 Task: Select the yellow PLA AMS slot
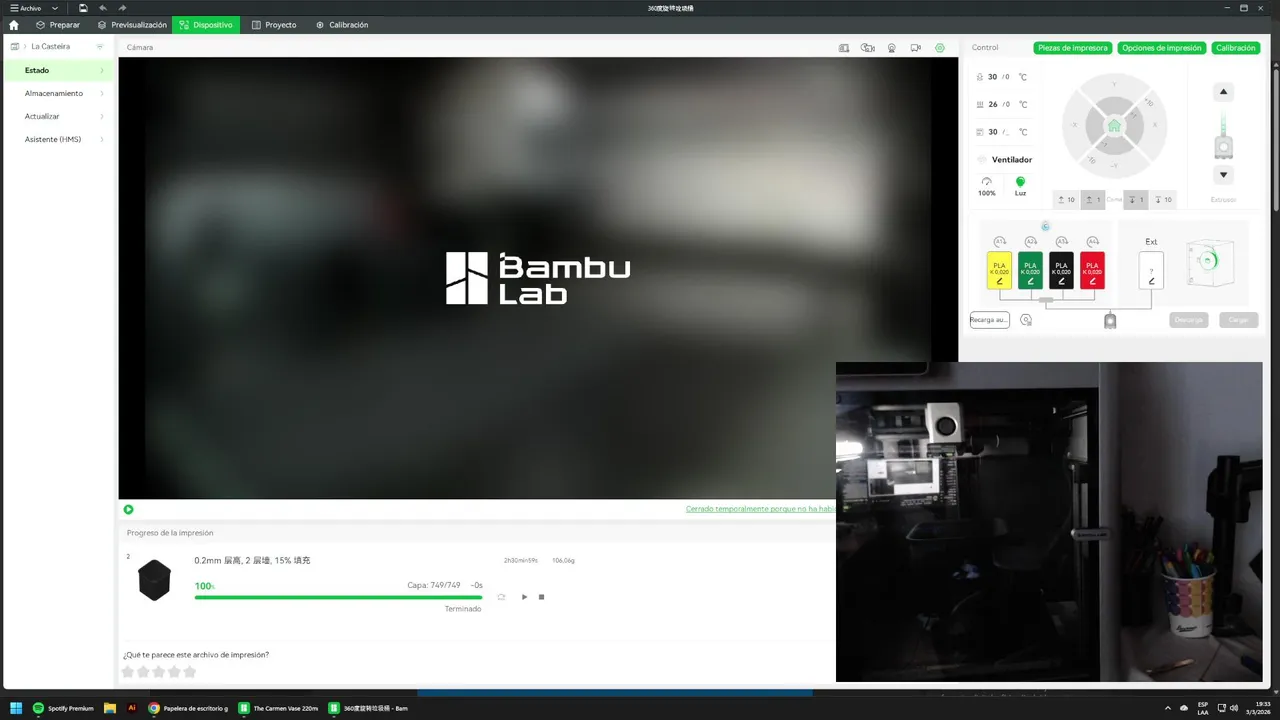[999, 271]
